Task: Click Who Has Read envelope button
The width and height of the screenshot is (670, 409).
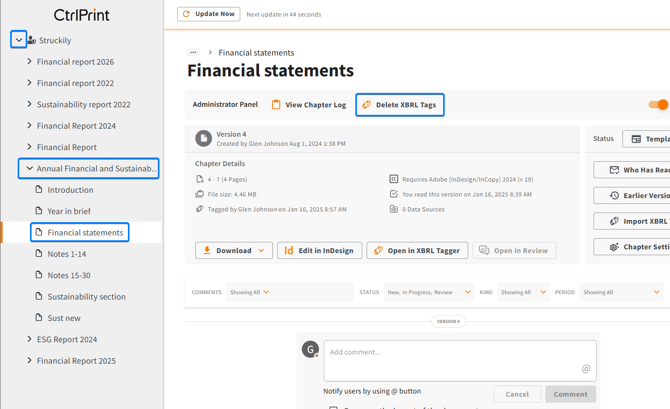Action: (633, 170)
